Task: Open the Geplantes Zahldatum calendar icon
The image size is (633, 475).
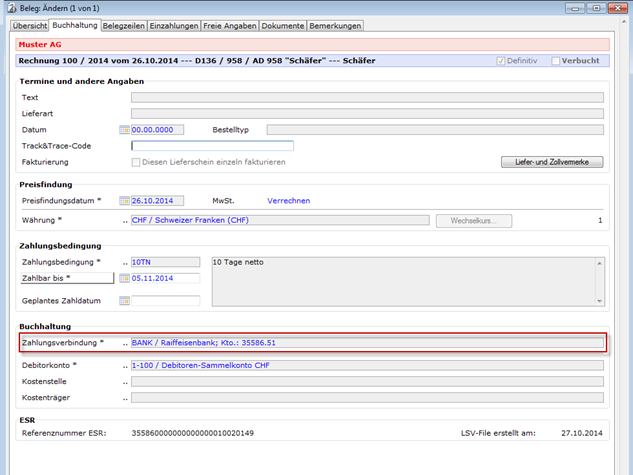Action: coord(124,301)
